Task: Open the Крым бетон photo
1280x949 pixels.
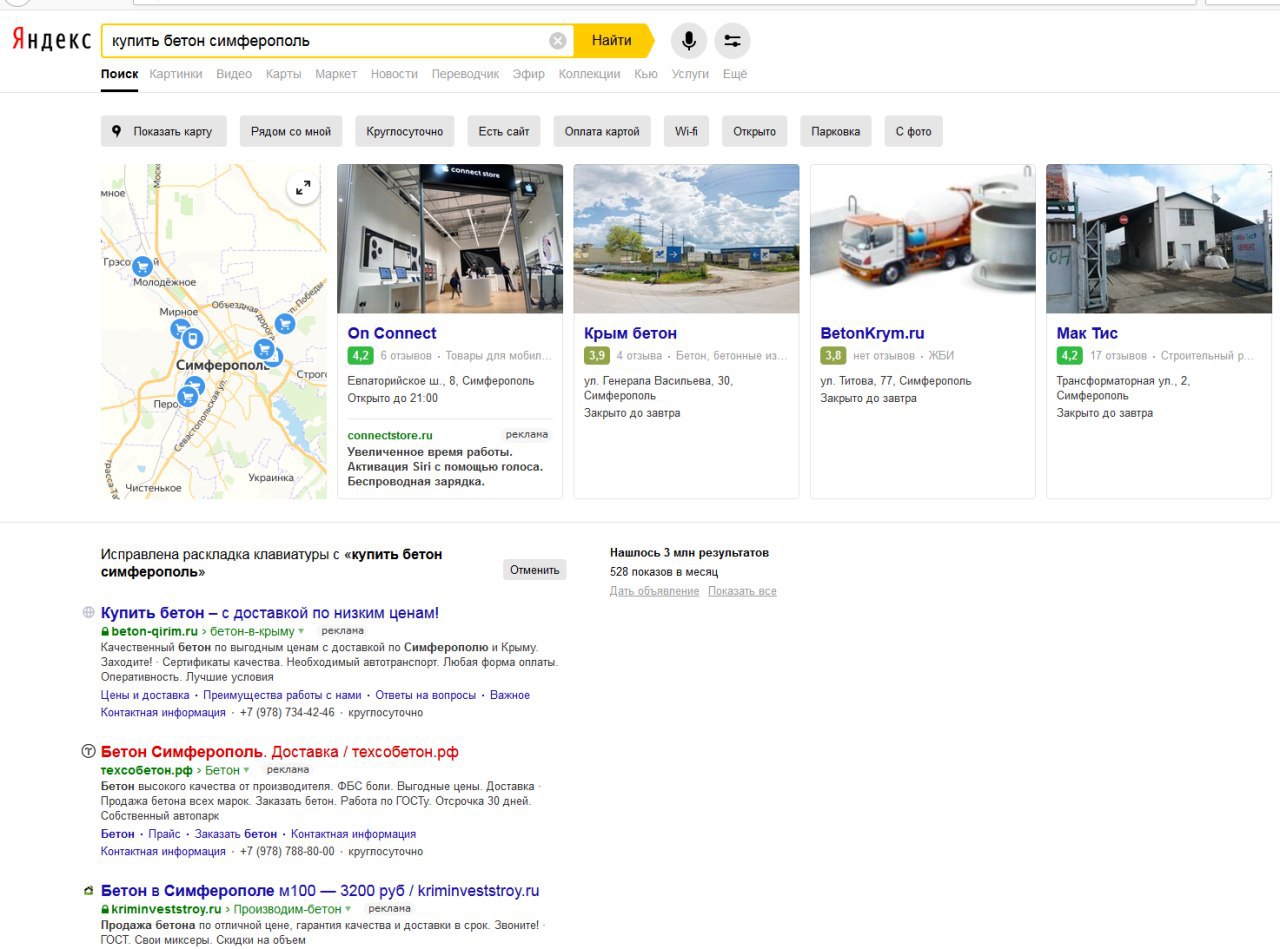Action: pos(687,239)
